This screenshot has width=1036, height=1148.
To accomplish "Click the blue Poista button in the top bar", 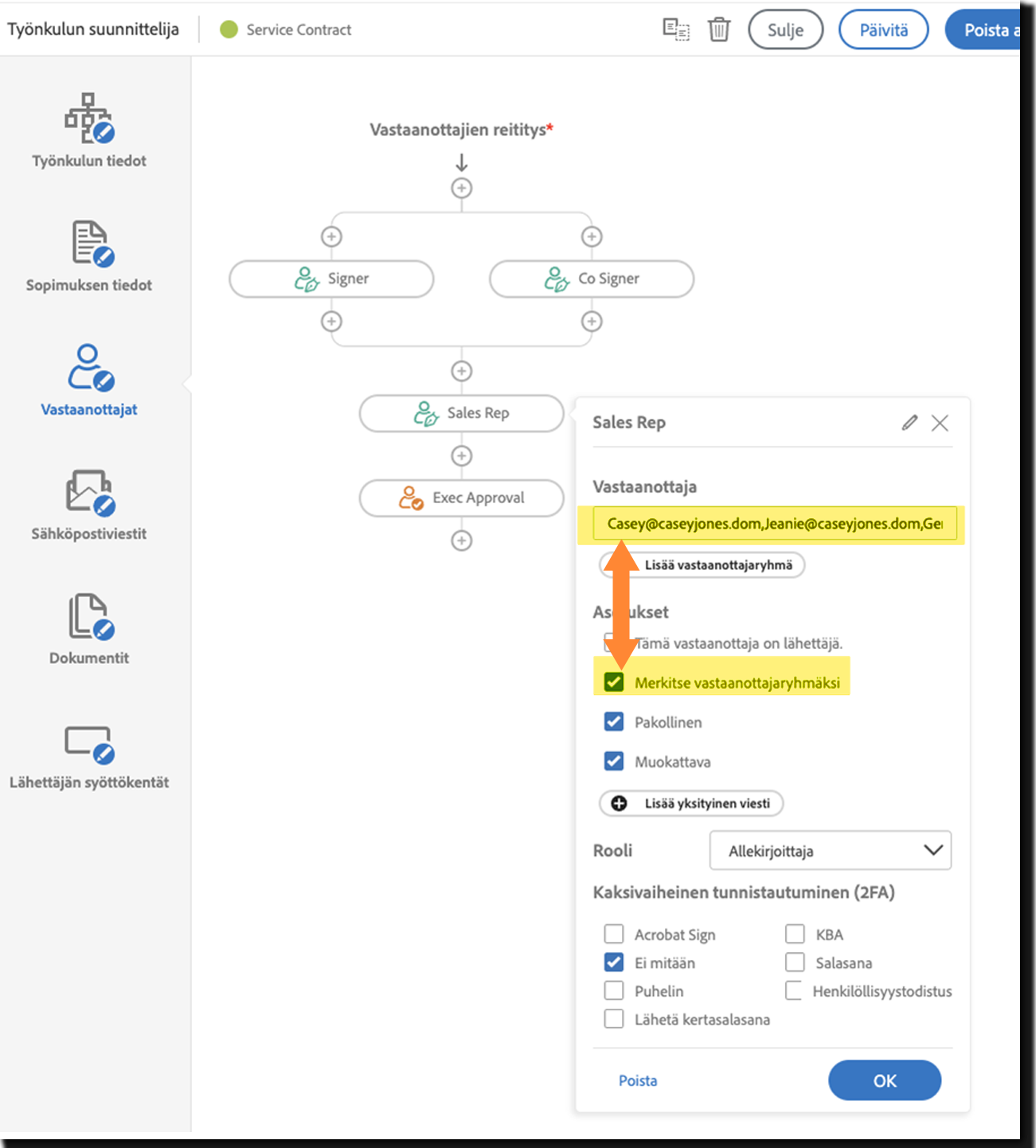I will click(984, 29).
